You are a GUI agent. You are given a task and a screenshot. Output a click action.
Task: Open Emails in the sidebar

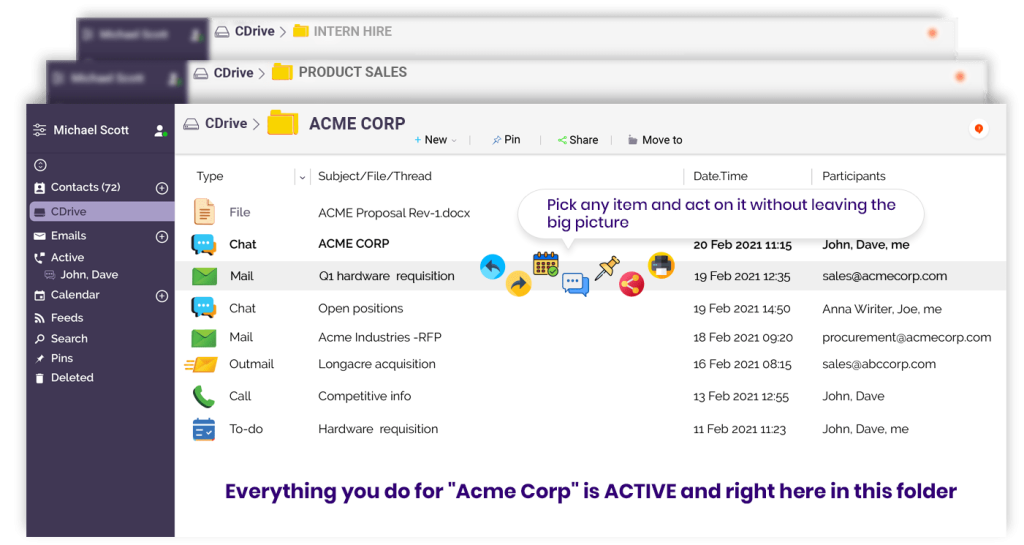(69, 236)
